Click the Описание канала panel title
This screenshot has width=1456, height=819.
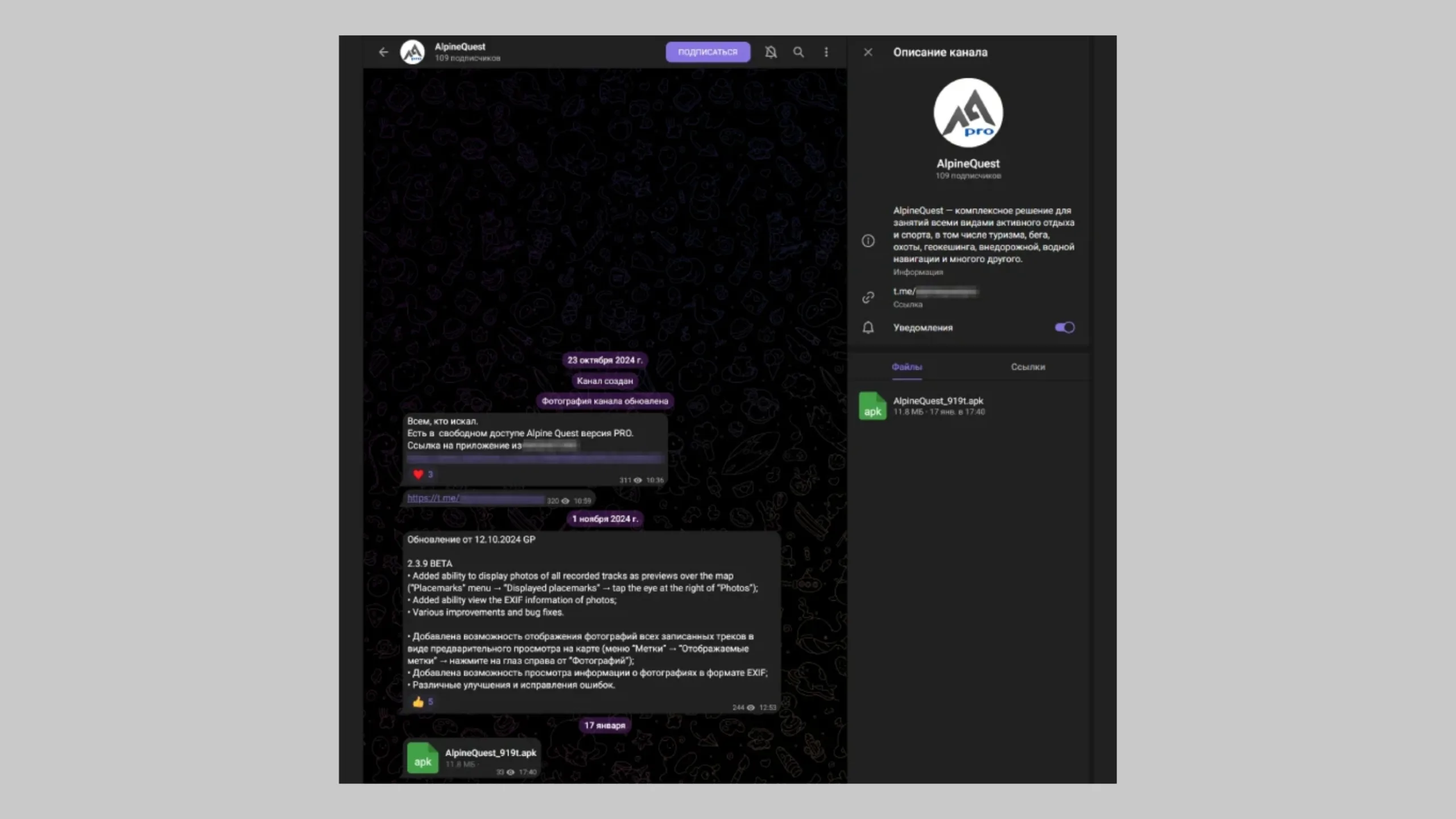point(940,52)
